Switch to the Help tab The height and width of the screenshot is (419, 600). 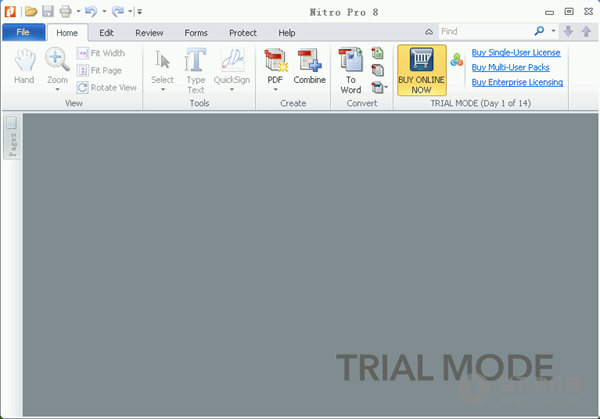287,33
